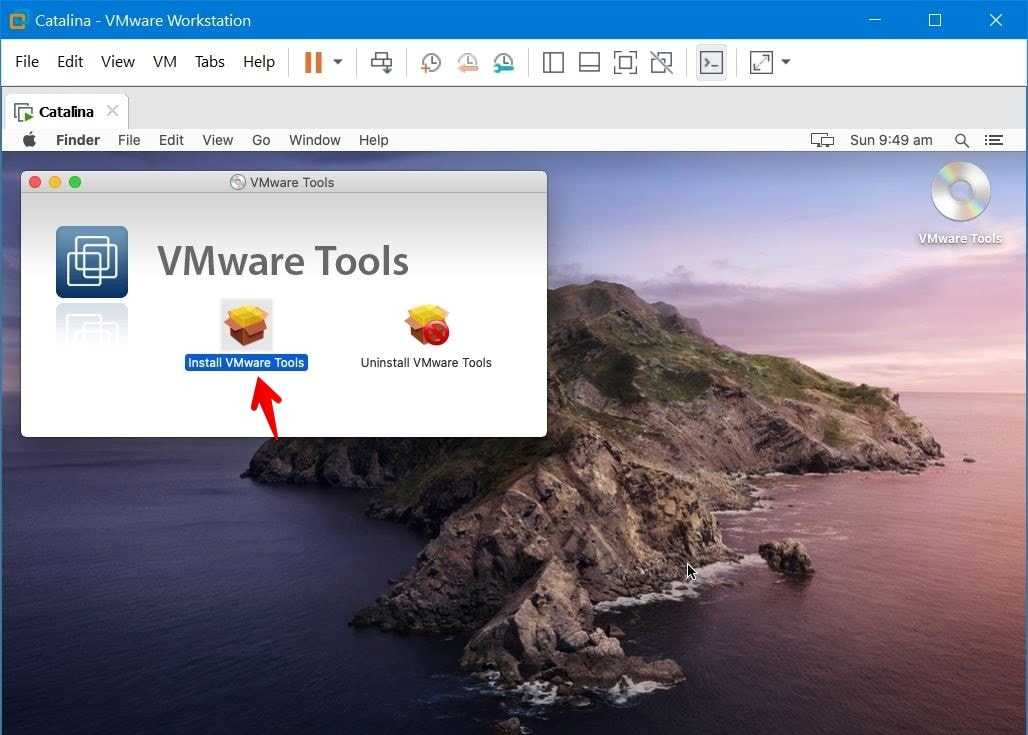The image size is (1028, 735).
Task: Close the VMware Tools Finder window
Action: [35, 182]
